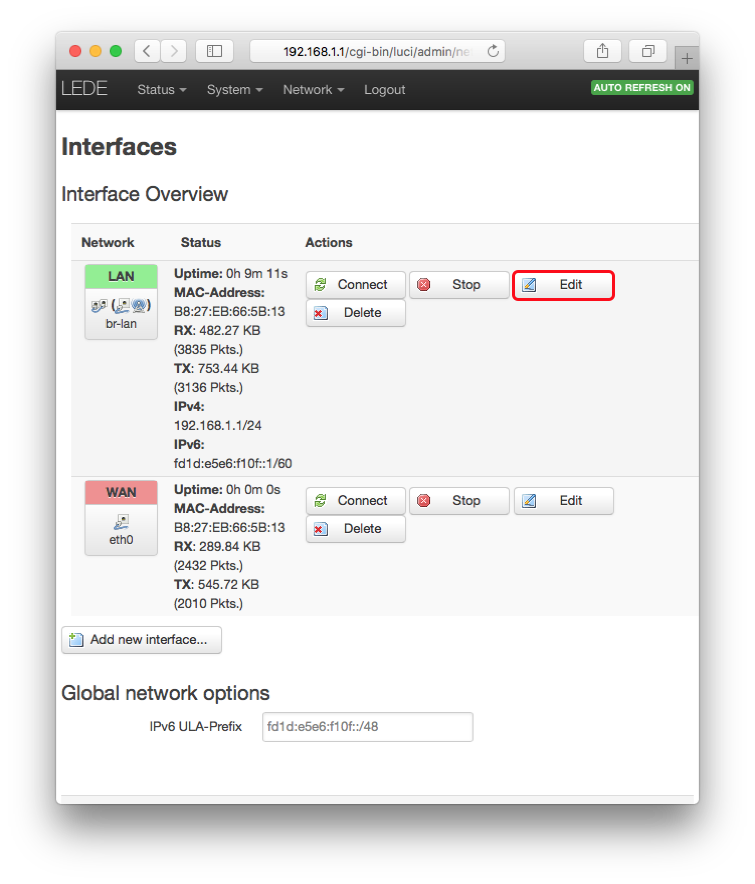Minimize the window with yellow button

[95, 51]
